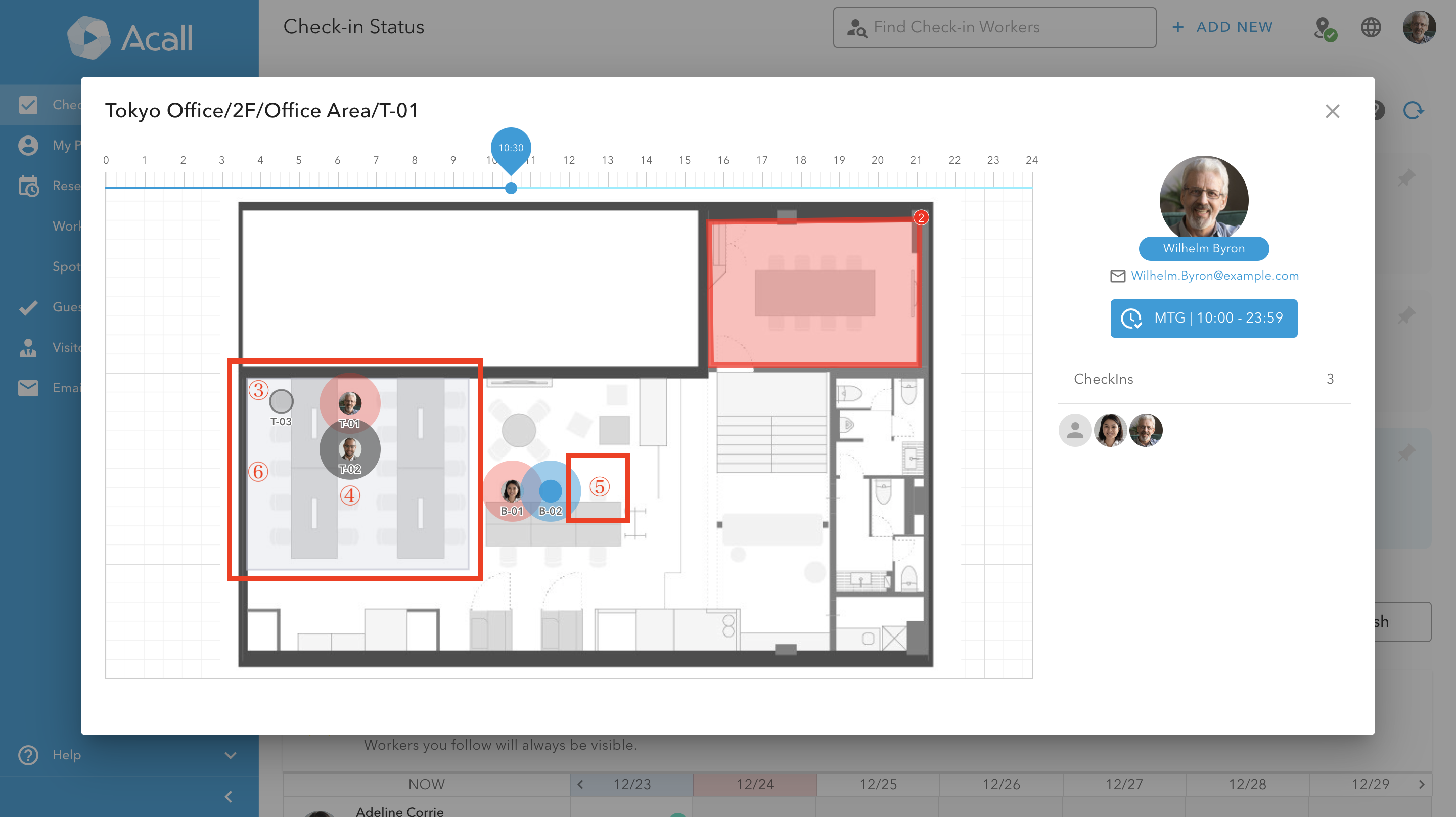Expand the Help menu chevron
This screenshot has height=817, width=1456.
tap(230, 755)
